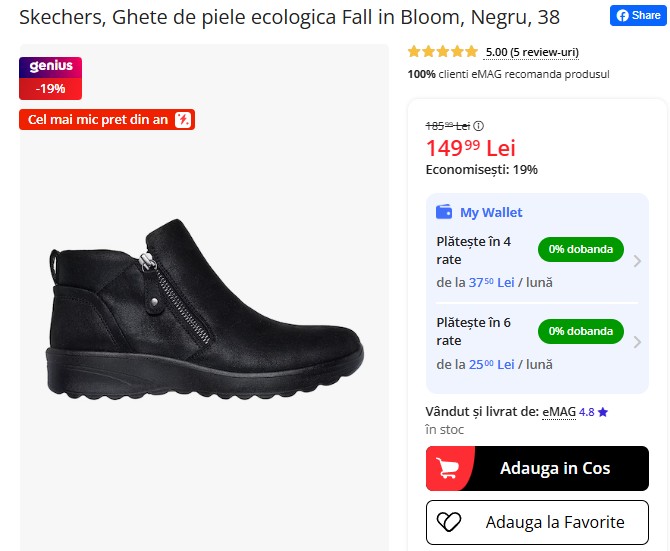Screen dimensions: 670x551
Task: Click the 0% dobanda badge for 6 rate
Action: click(580, 331)
